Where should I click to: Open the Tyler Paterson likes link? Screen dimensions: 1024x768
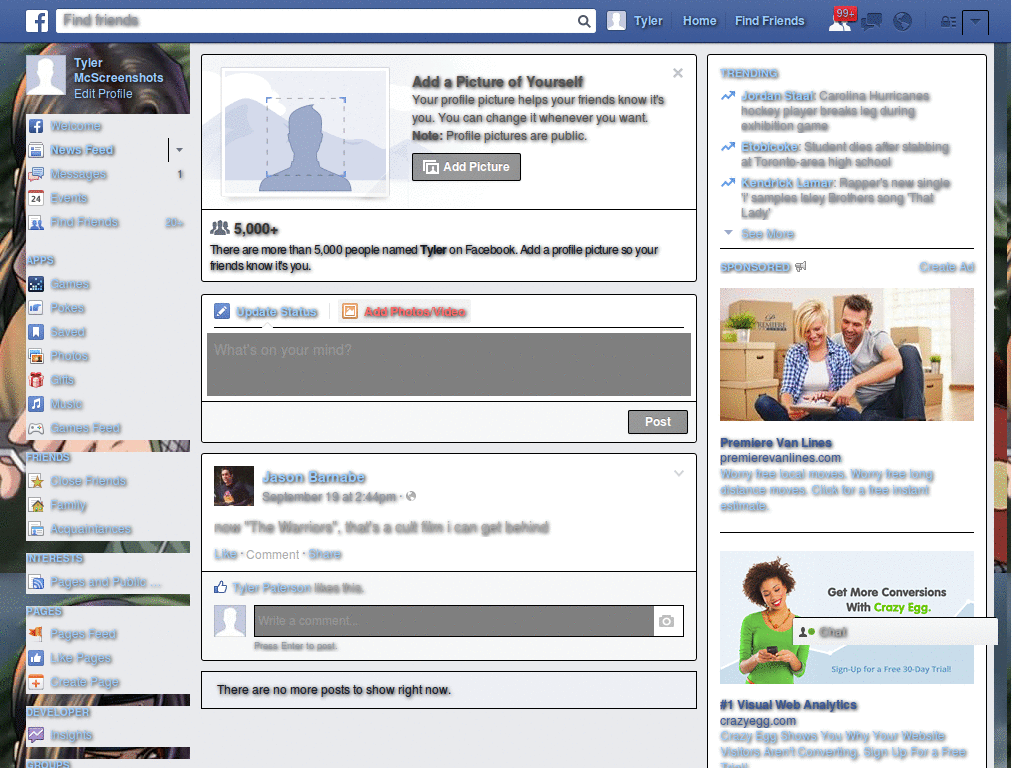point(272,588)
